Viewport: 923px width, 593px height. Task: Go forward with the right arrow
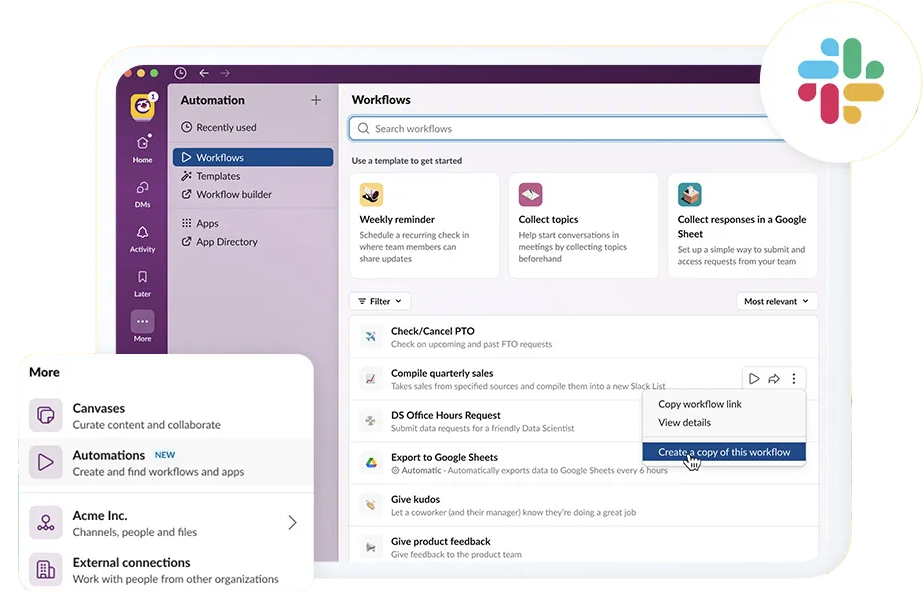click(225, 73)
